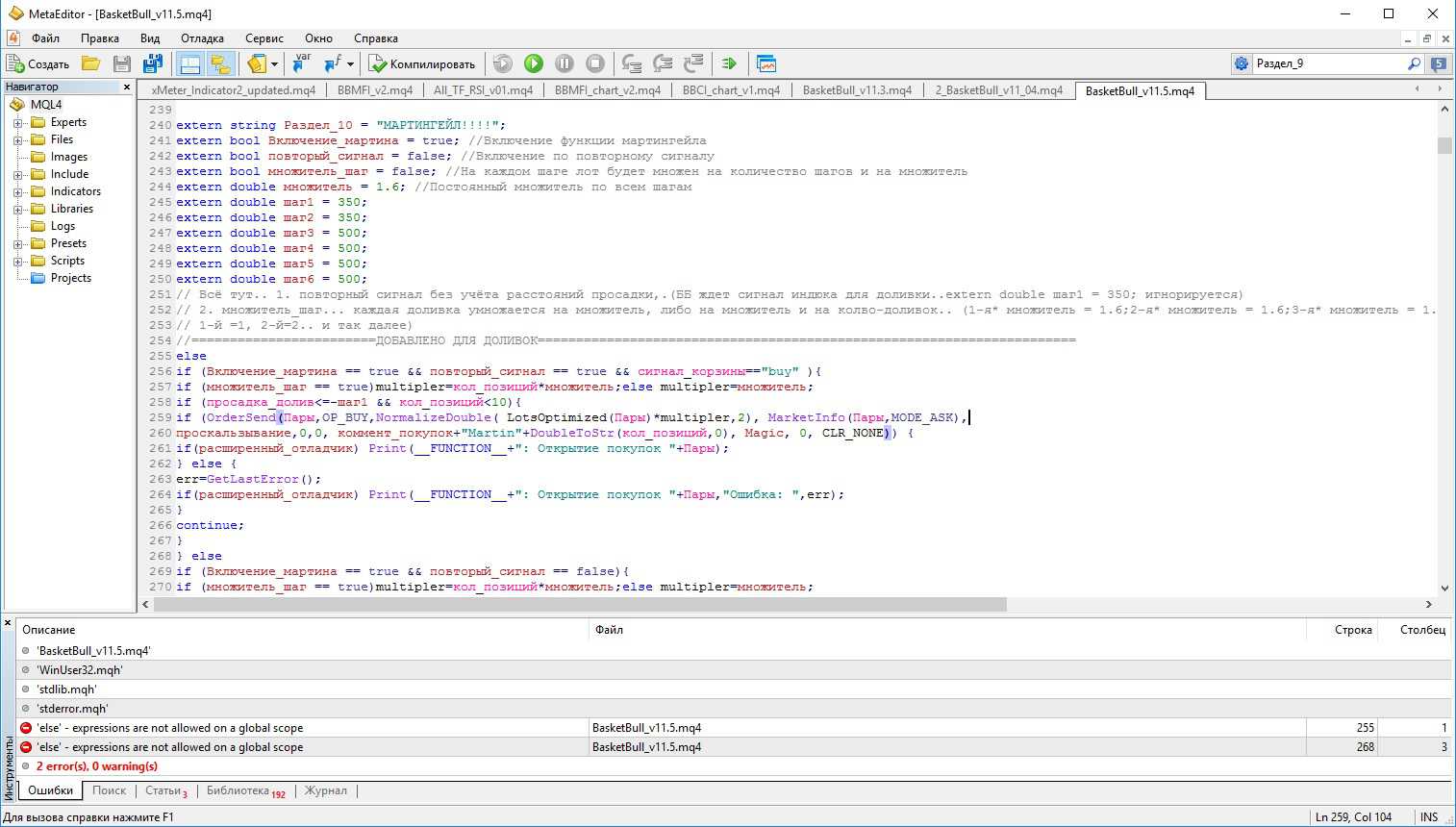Expand the Experts folder in Navigator
1456x827 pixels.
17,123
